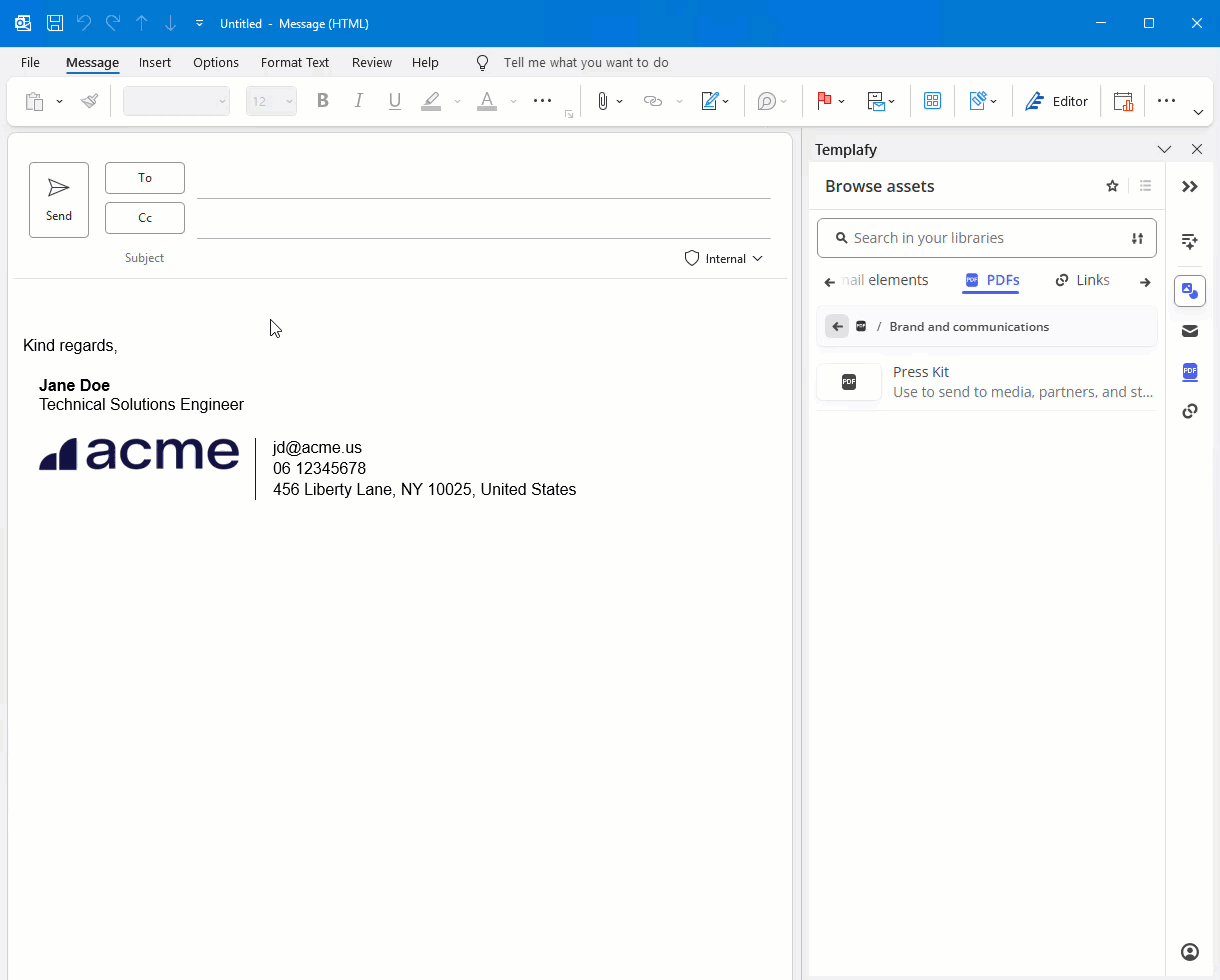Click into the Cc recipients field

[483, 222]
